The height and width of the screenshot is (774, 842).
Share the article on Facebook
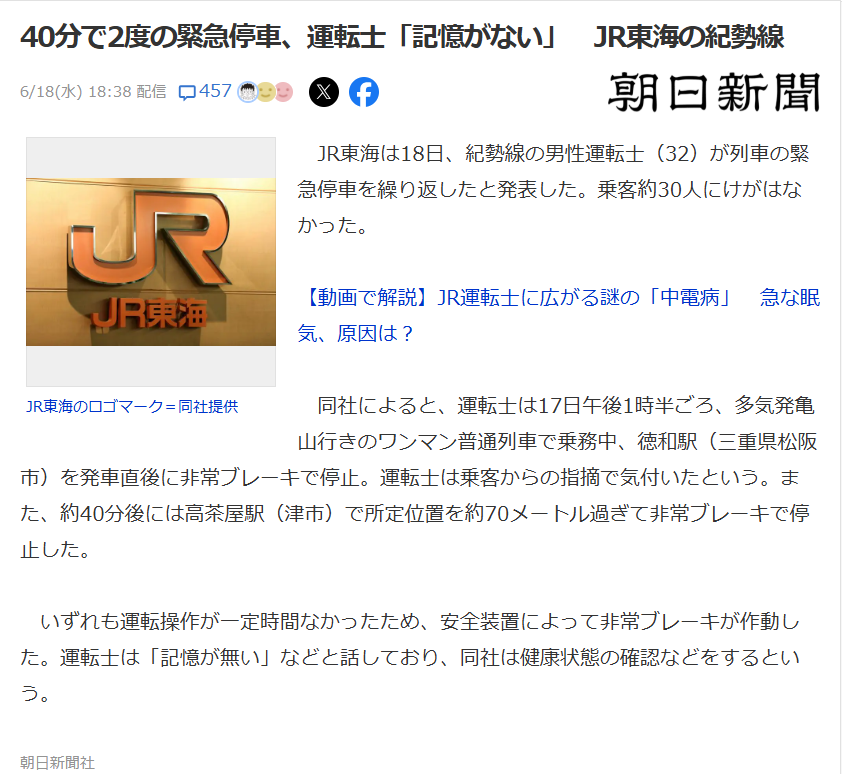point(364,92)
